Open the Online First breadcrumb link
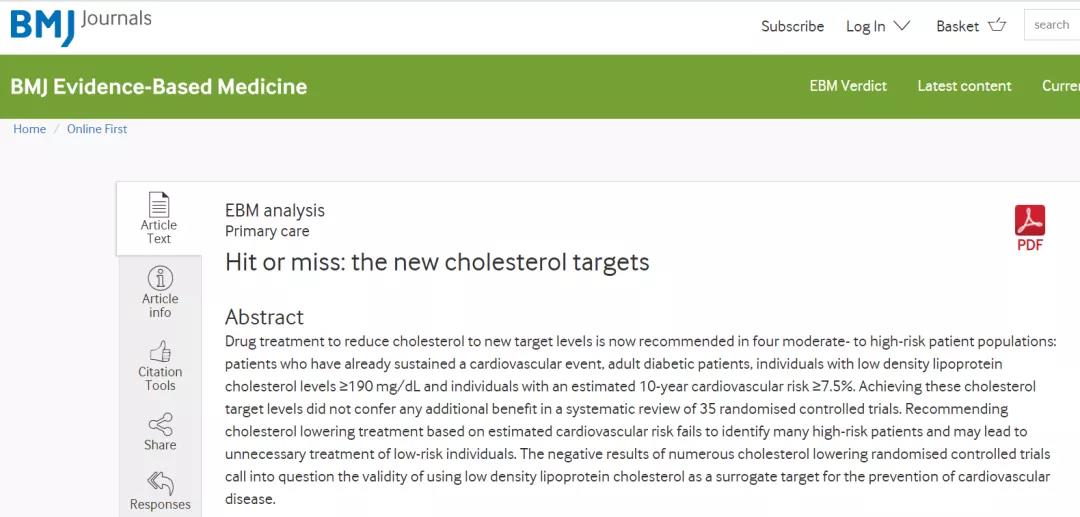The image size is (1080, 517). [x=97, y=129]
